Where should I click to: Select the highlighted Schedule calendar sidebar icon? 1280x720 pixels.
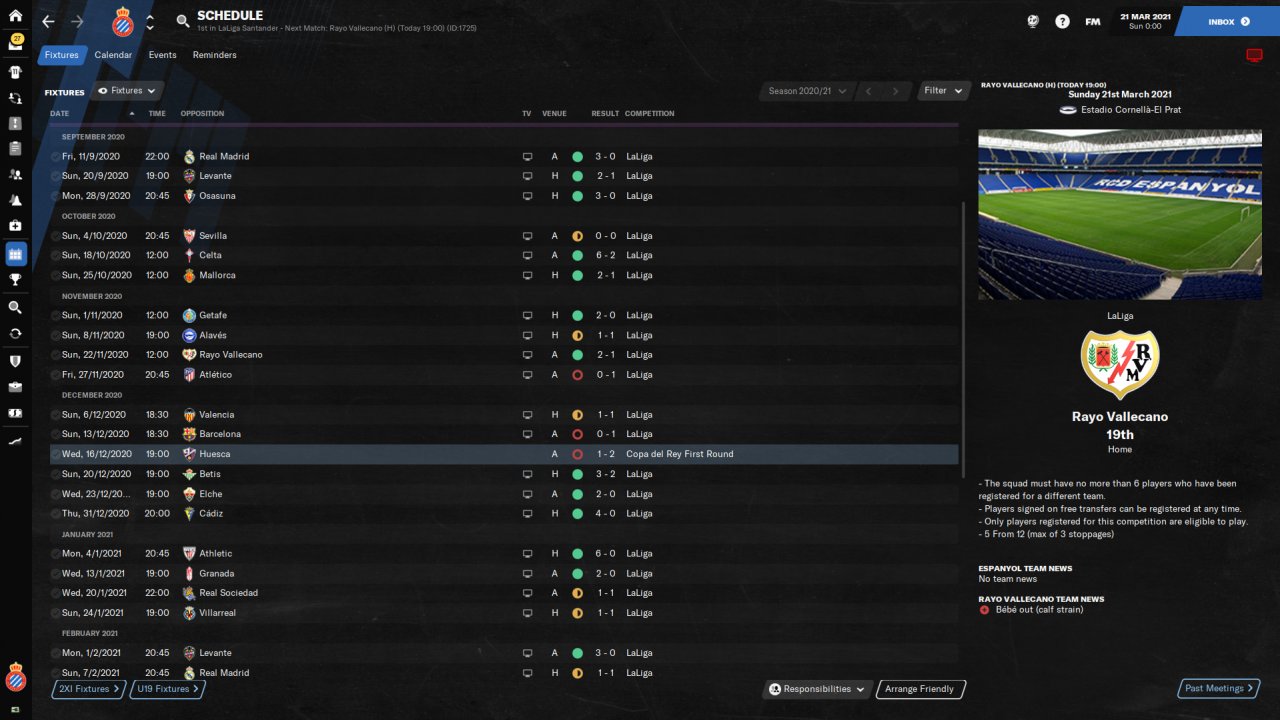click(x=15, y=253)
